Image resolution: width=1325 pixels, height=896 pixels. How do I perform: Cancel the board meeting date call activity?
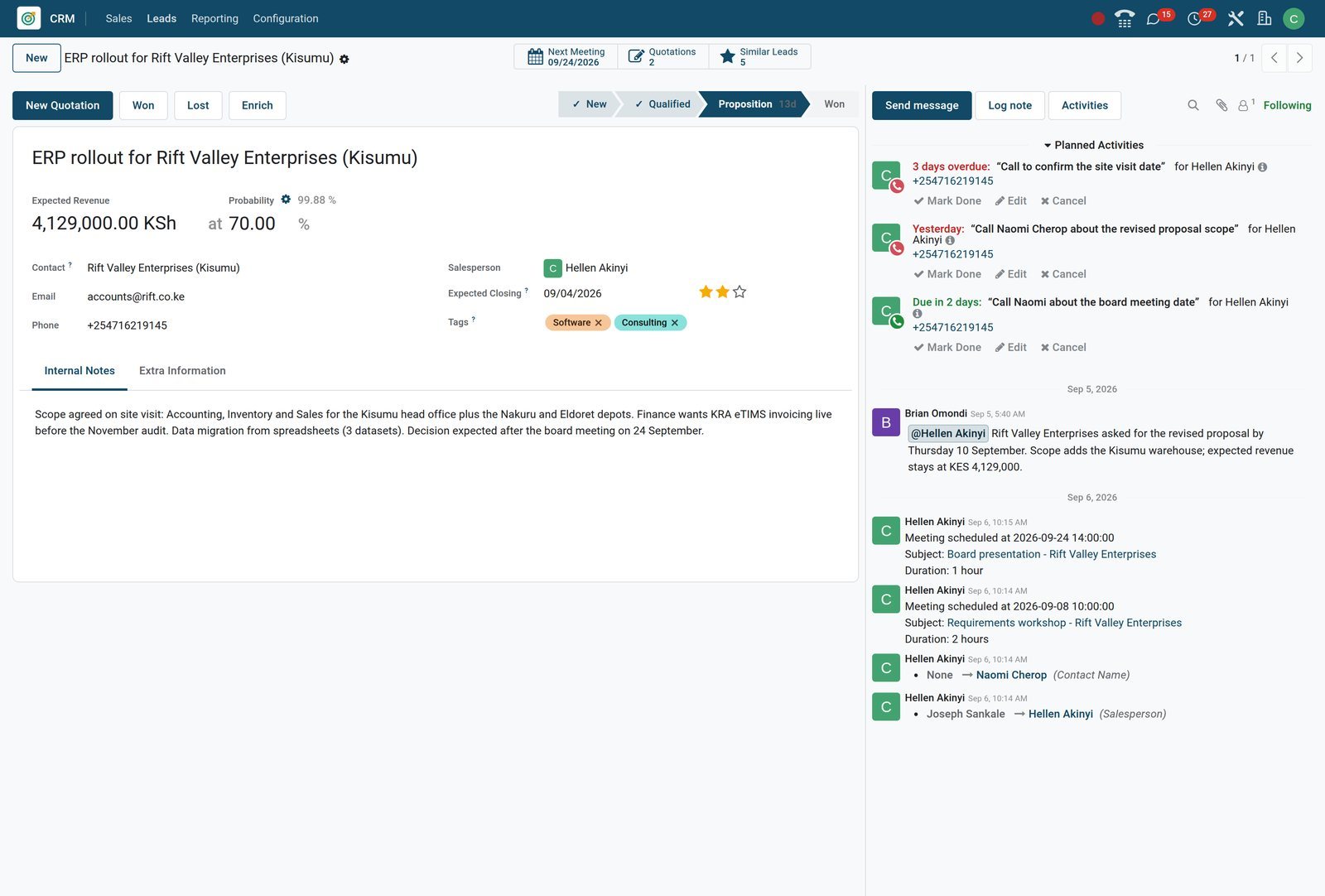pyautogui.click(x=1063, y=348)
